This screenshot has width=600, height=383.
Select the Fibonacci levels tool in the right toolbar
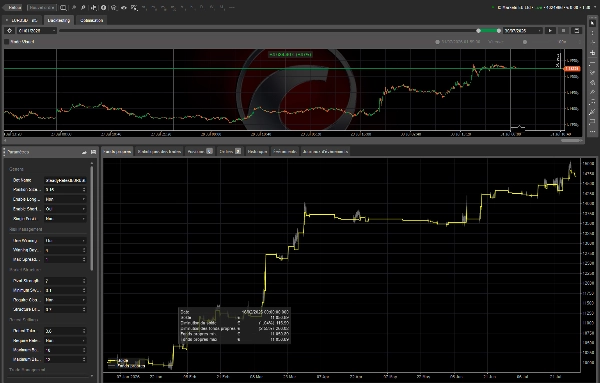pos(592,102)
